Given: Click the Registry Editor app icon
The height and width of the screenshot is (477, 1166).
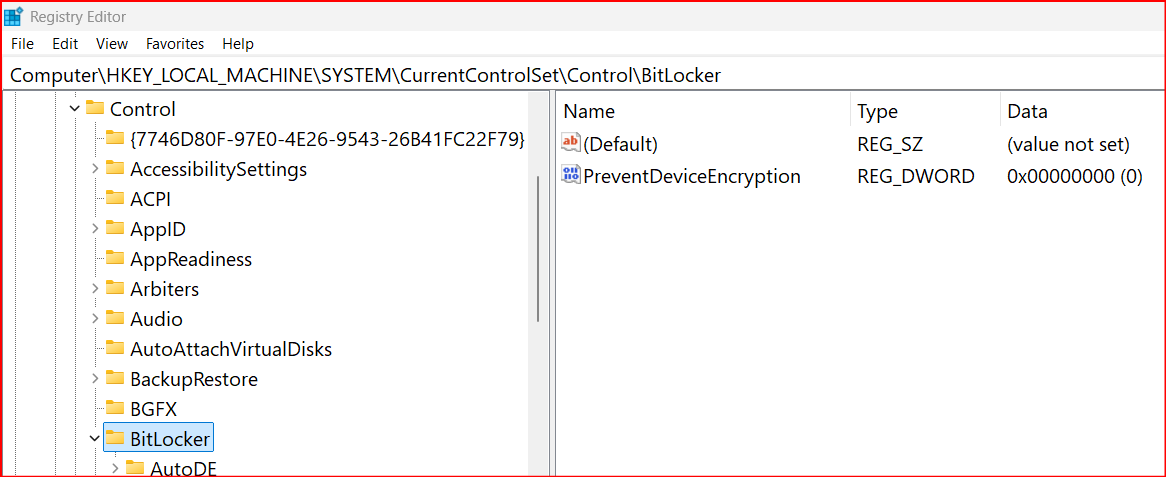Looking at the screenshot, I should point(14,16).
